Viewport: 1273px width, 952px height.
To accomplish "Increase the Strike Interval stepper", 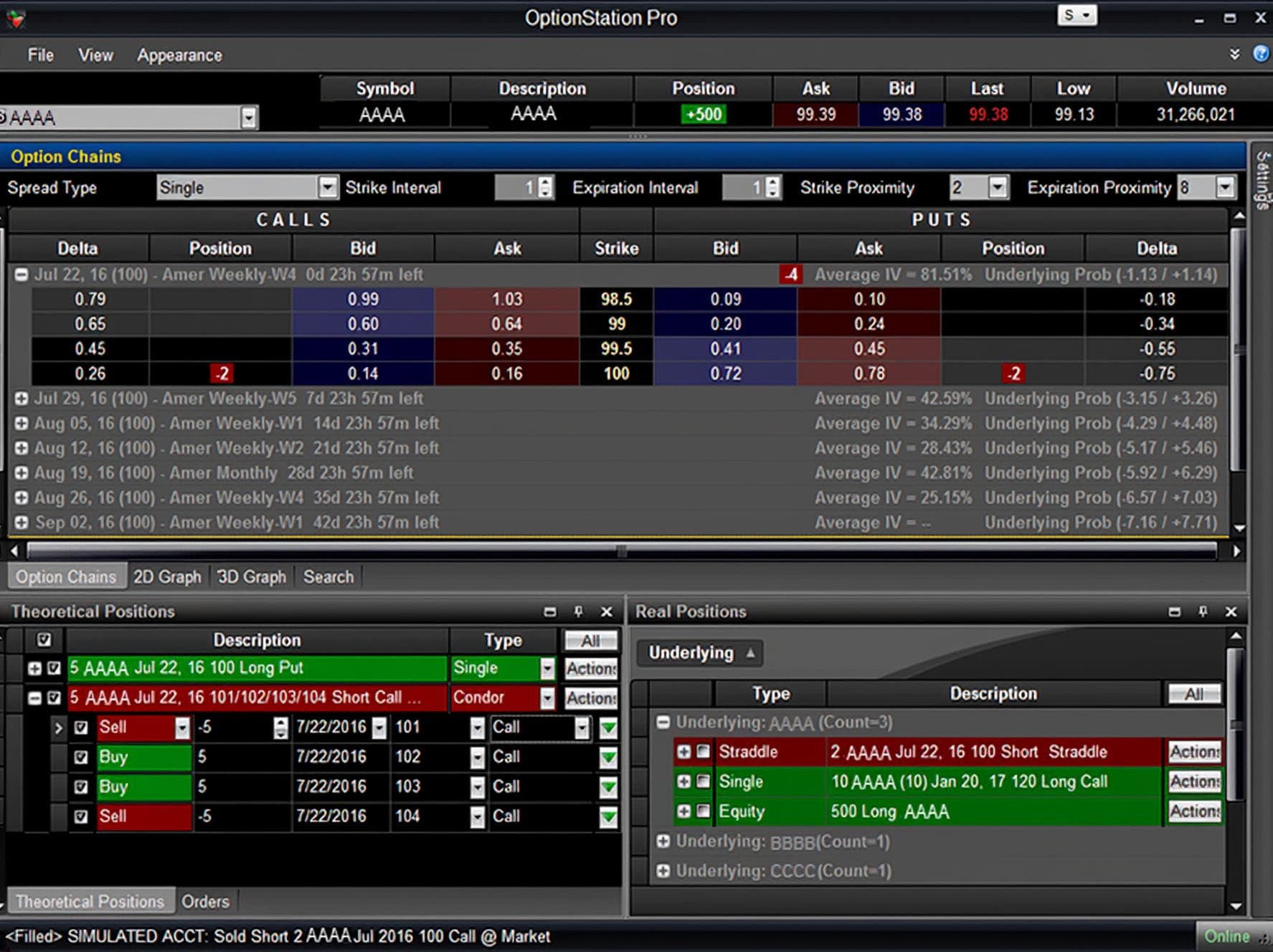I will coord(546,182).
